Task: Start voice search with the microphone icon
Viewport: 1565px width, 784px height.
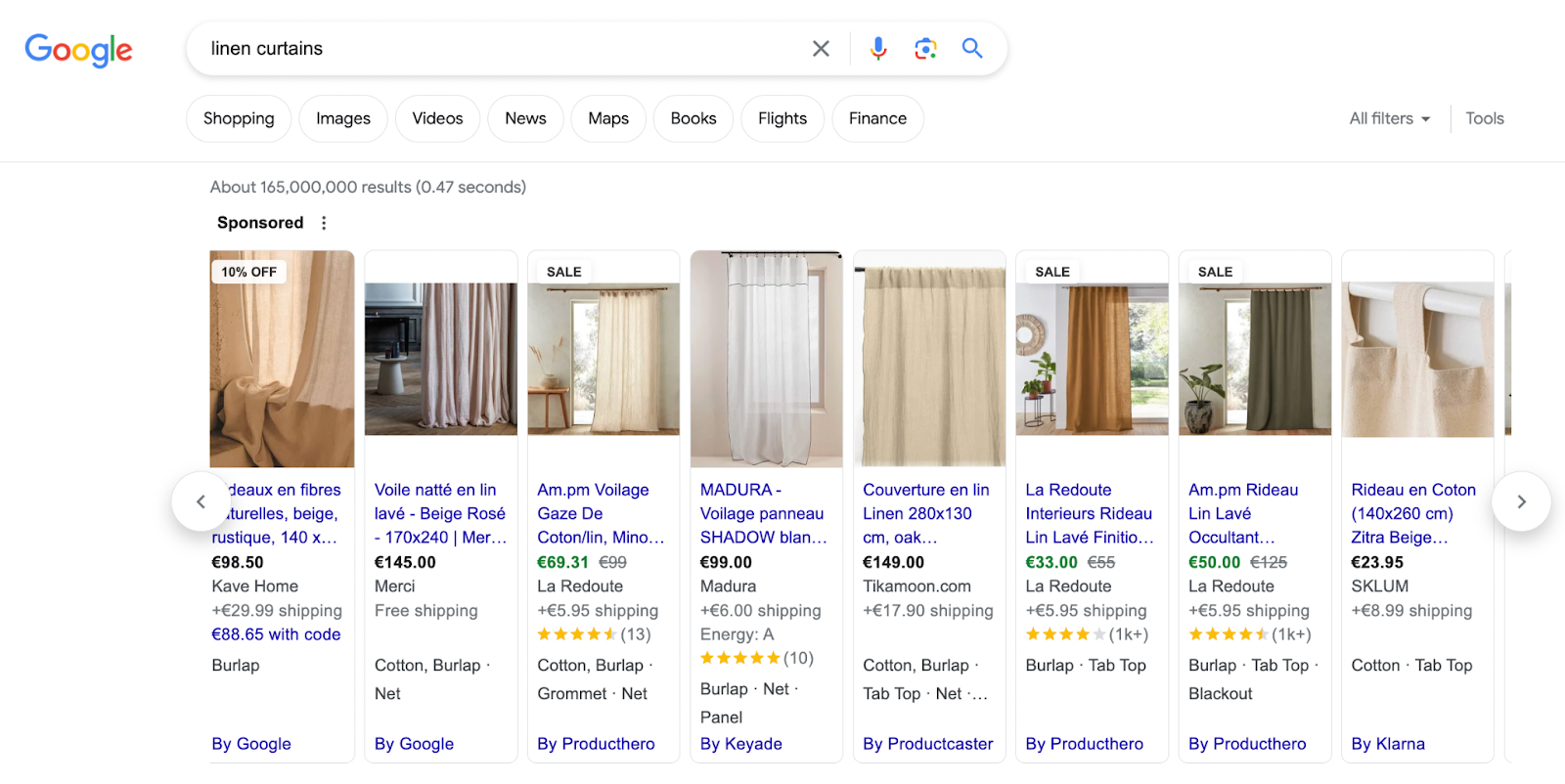Action: 878,49
